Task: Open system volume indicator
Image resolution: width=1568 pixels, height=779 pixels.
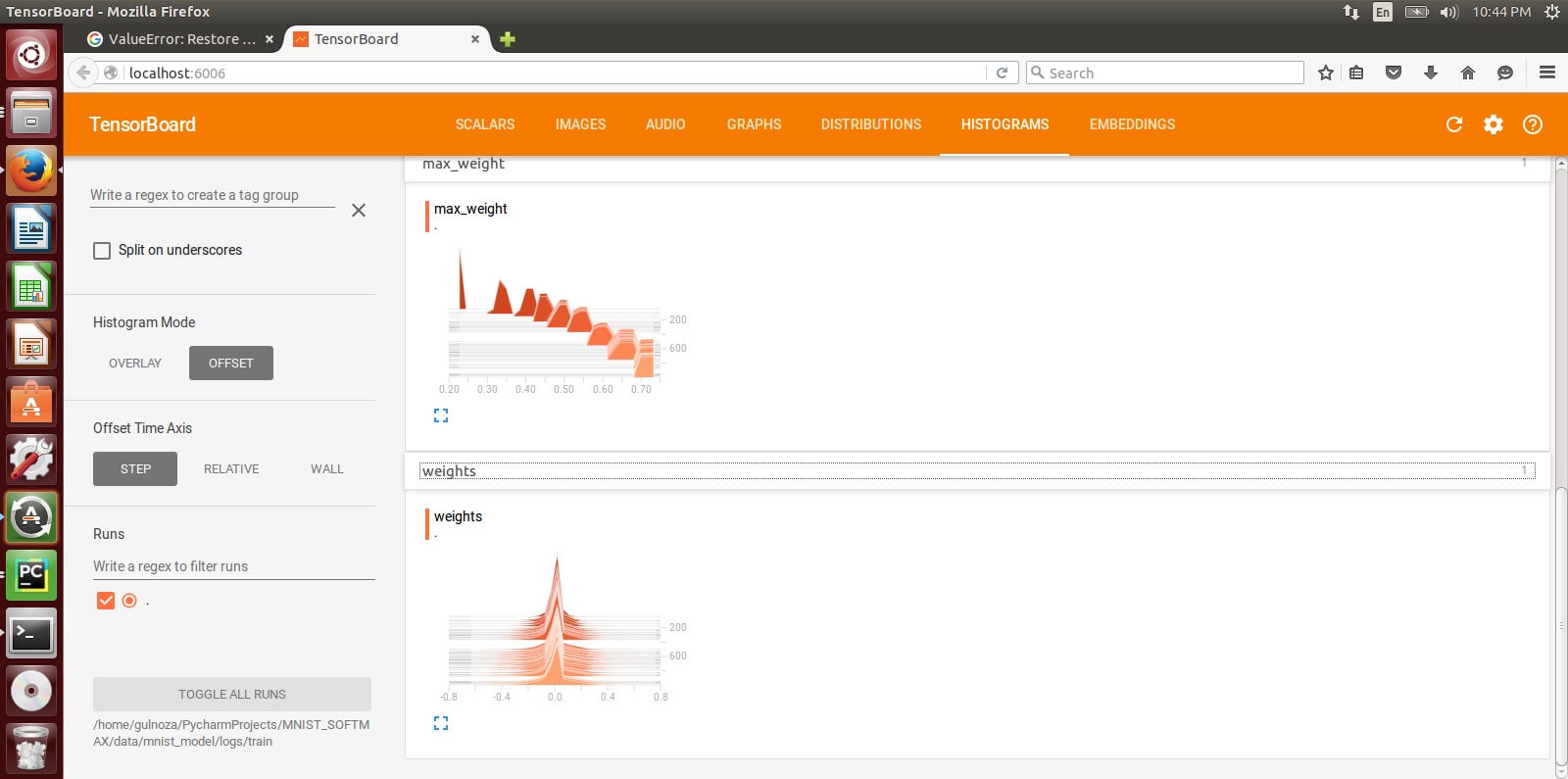Action: [x=1449, y=12]
